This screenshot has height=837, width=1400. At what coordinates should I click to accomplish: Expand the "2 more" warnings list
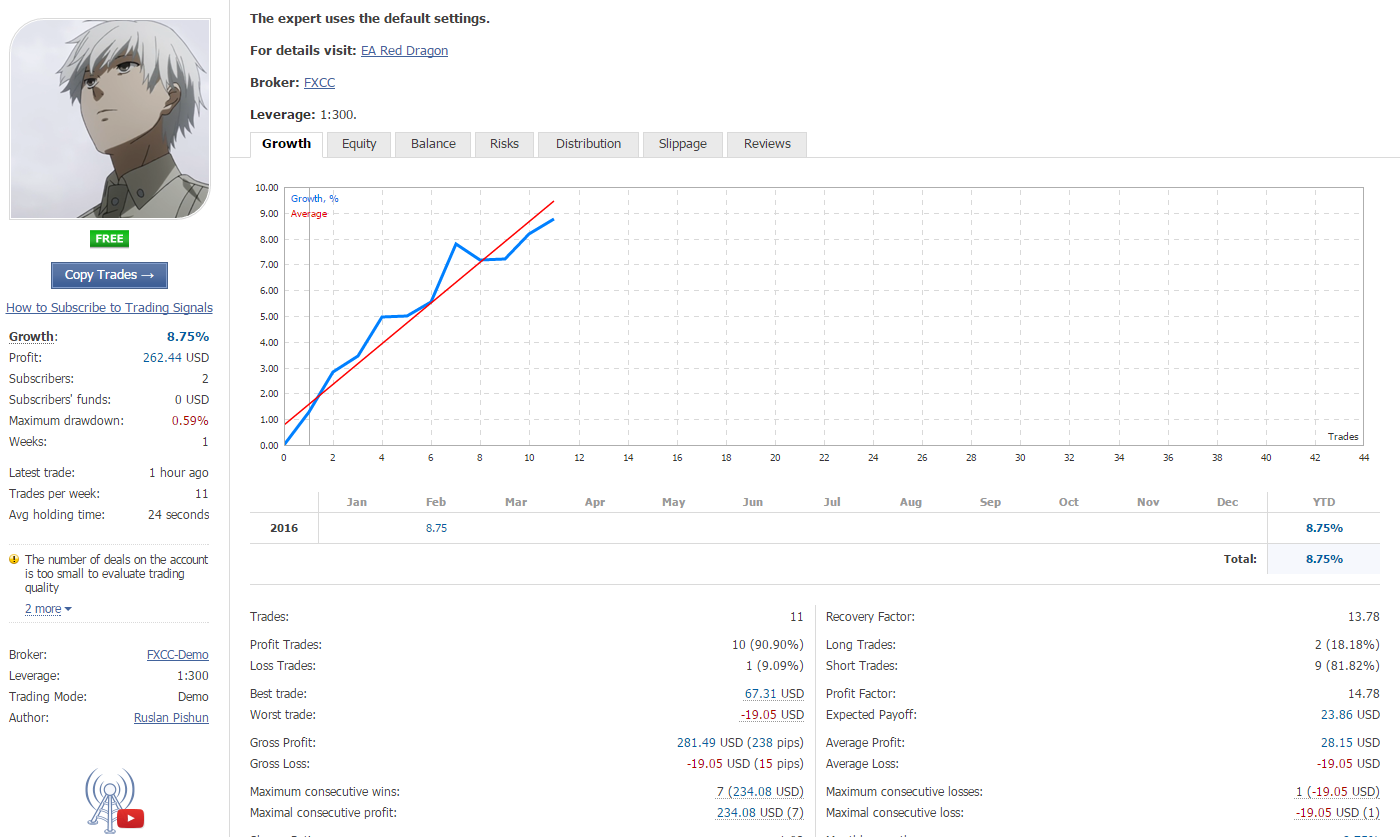[x=48, y=609]
